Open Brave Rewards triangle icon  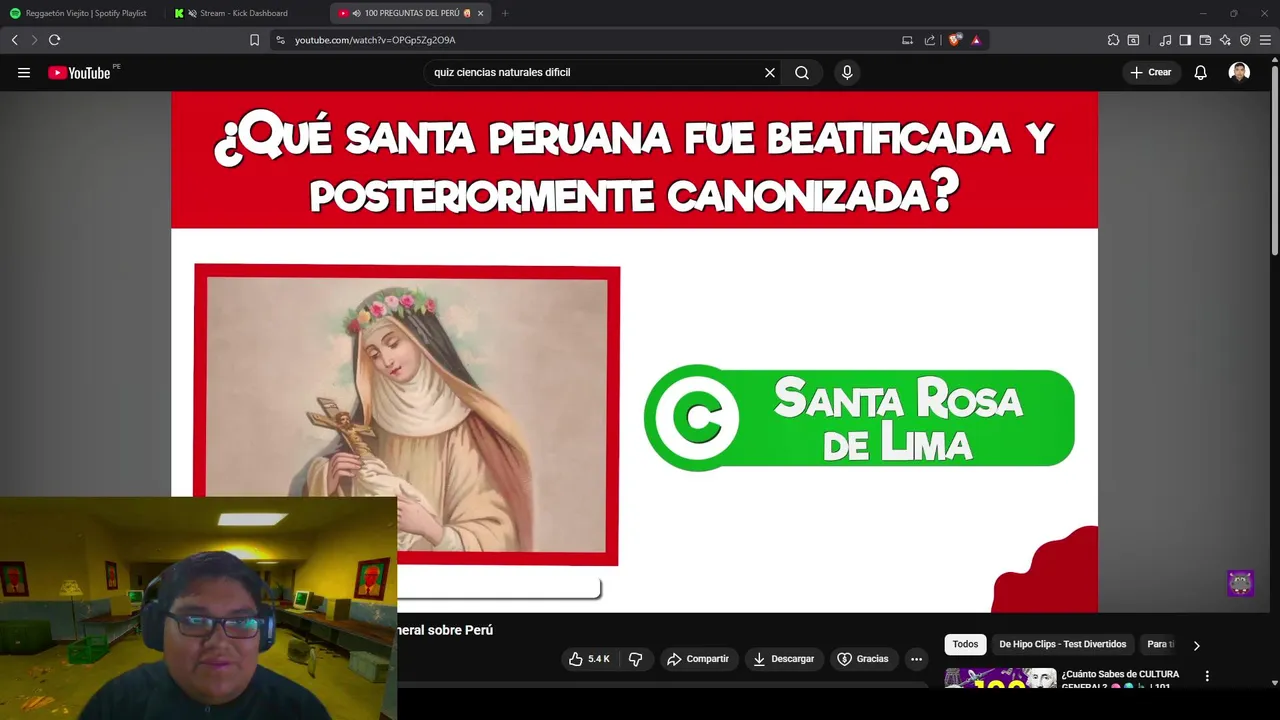click(976, 40)
